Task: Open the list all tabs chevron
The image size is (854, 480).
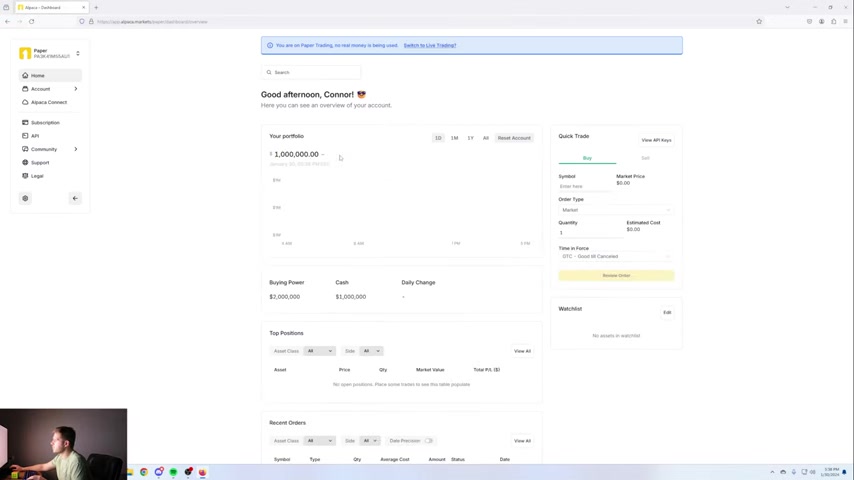Action: coord(787,8)
